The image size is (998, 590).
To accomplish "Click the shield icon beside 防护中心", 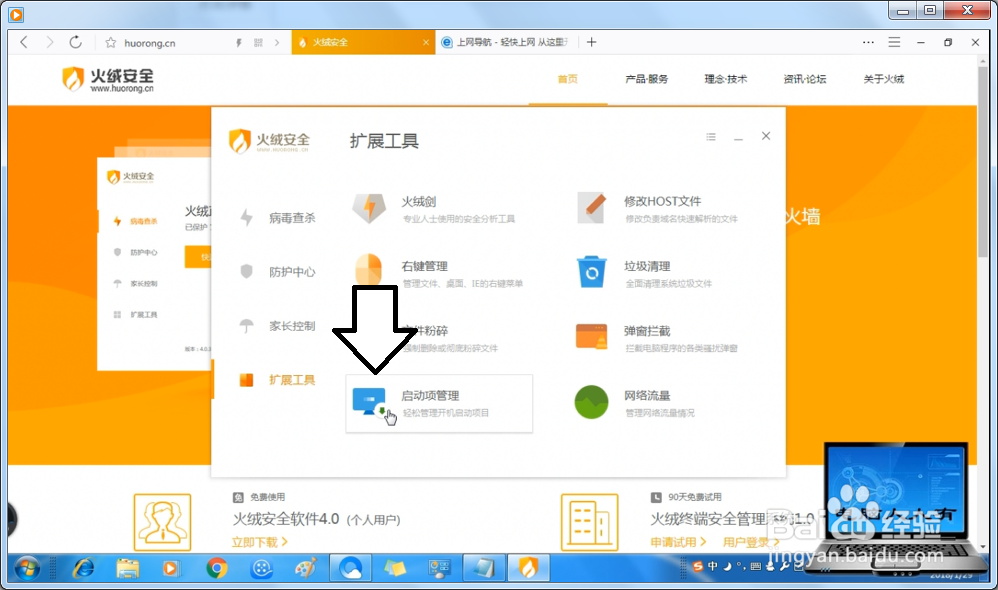I will [246, 272].
